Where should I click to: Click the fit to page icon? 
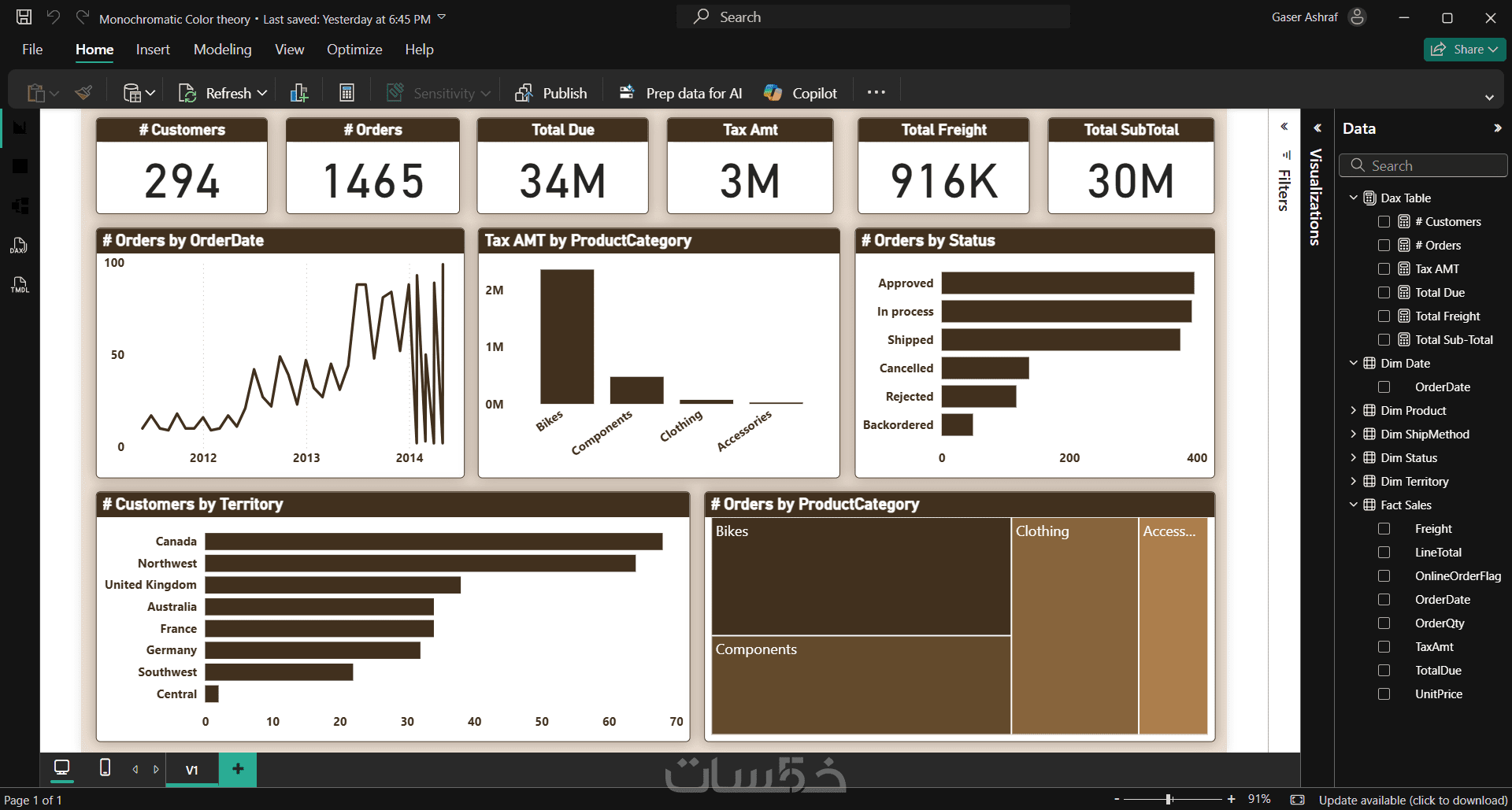[x=1298, y=800]
